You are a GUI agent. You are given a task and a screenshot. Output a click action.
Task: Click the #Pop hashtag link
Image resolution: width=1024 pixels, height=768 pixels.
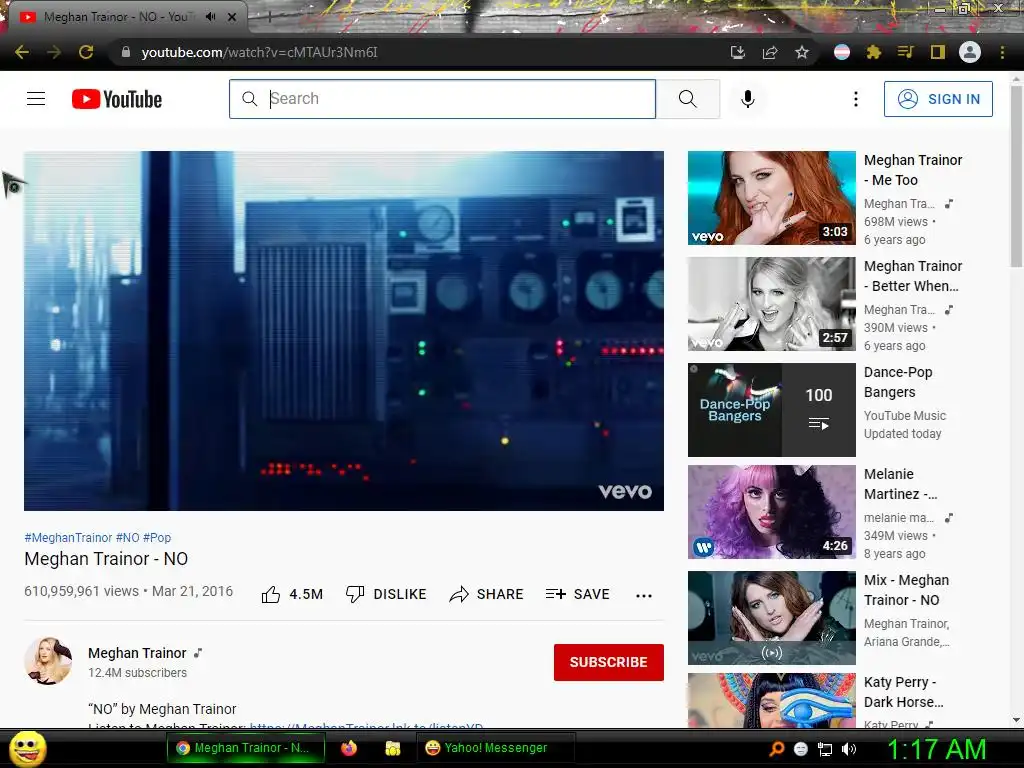(x=157, y=537)
